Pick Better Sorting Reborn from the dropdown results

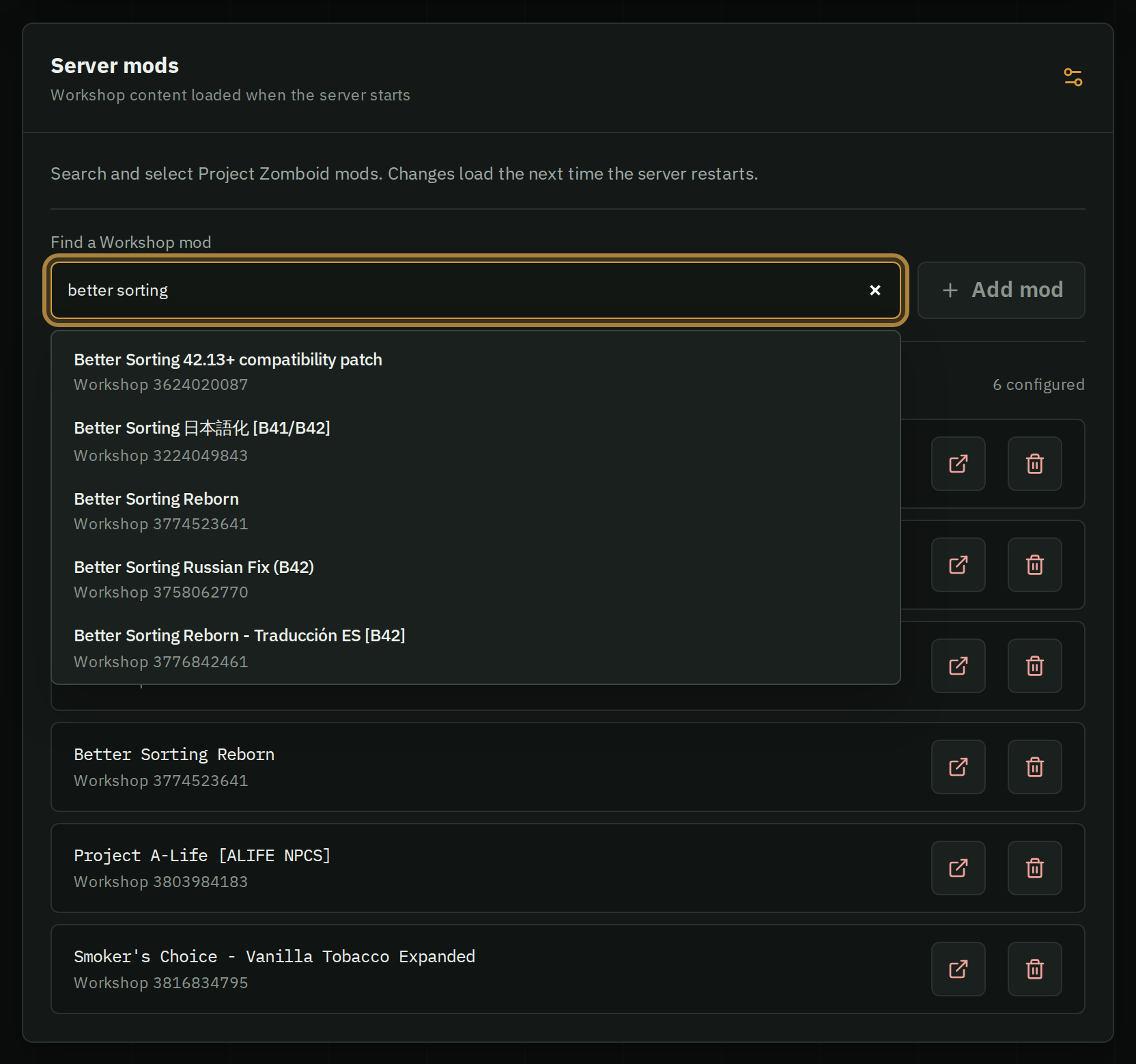click(x=476, y=511)
